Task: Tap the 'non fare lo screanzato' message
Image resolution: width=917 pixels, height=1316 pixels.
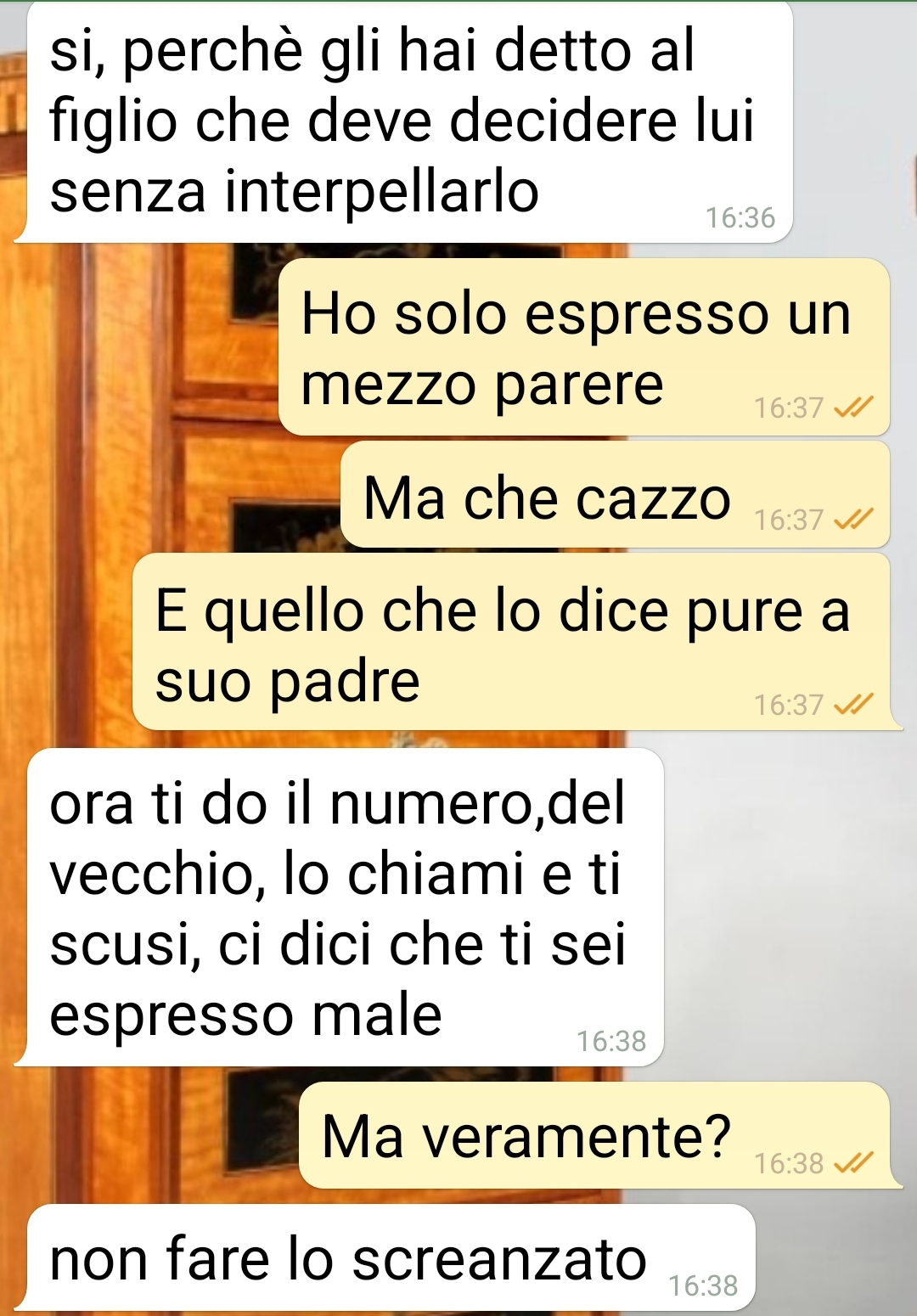Action: pos(391,1257)
